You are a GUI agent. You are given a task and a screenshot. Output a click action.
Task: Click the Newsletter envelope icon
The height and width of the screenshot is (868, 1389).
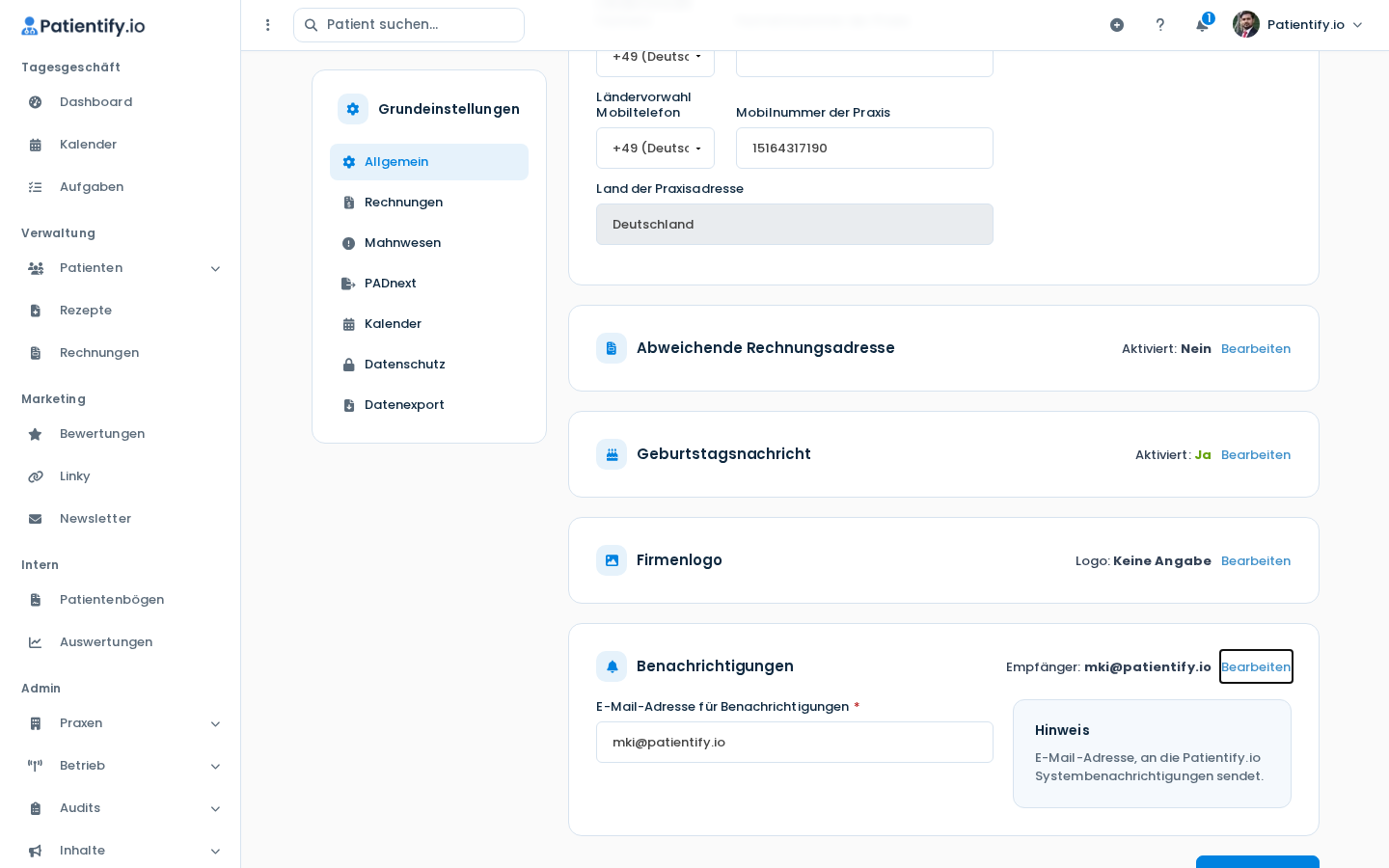coord(36,519)
